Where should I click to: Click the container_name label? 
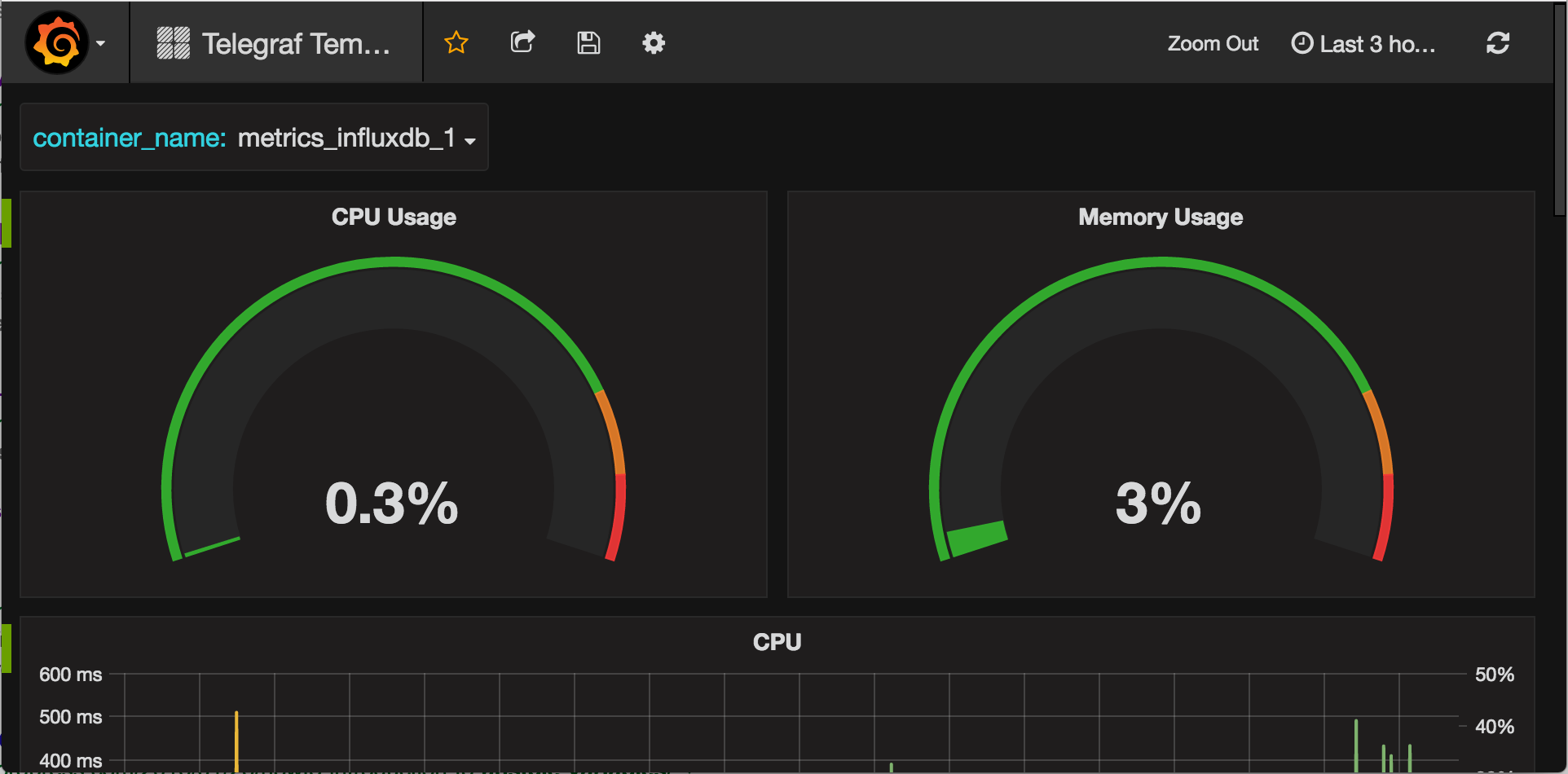tap(129, 138)
